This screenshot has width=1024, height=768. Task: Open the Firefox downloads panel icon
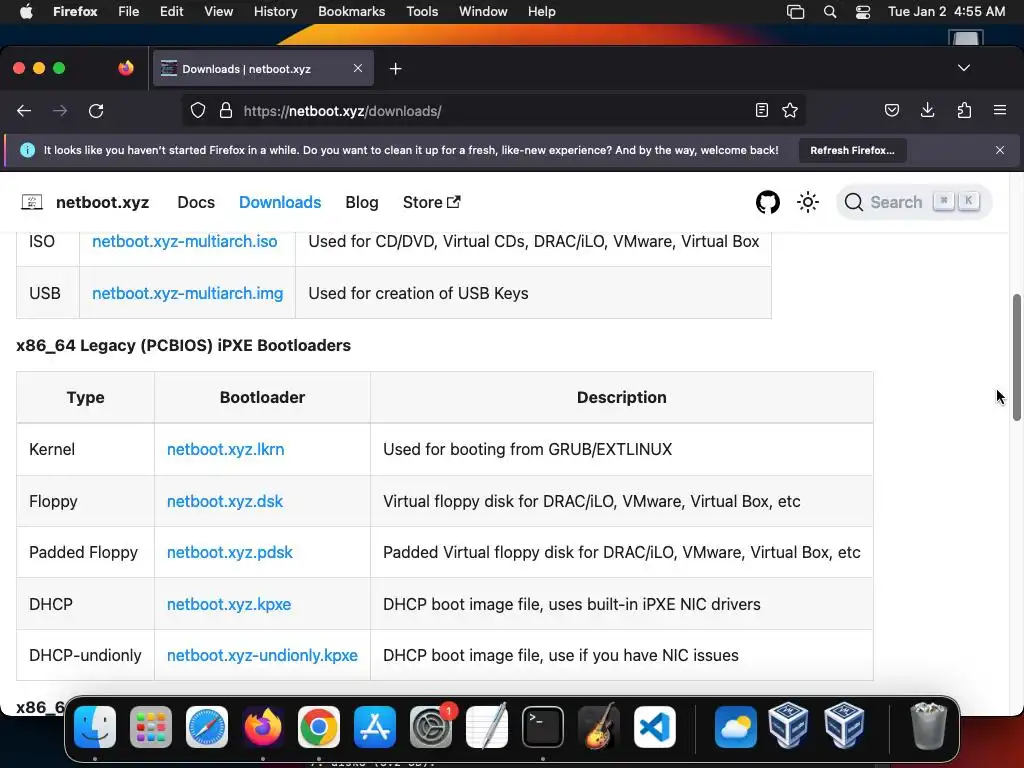927,110
